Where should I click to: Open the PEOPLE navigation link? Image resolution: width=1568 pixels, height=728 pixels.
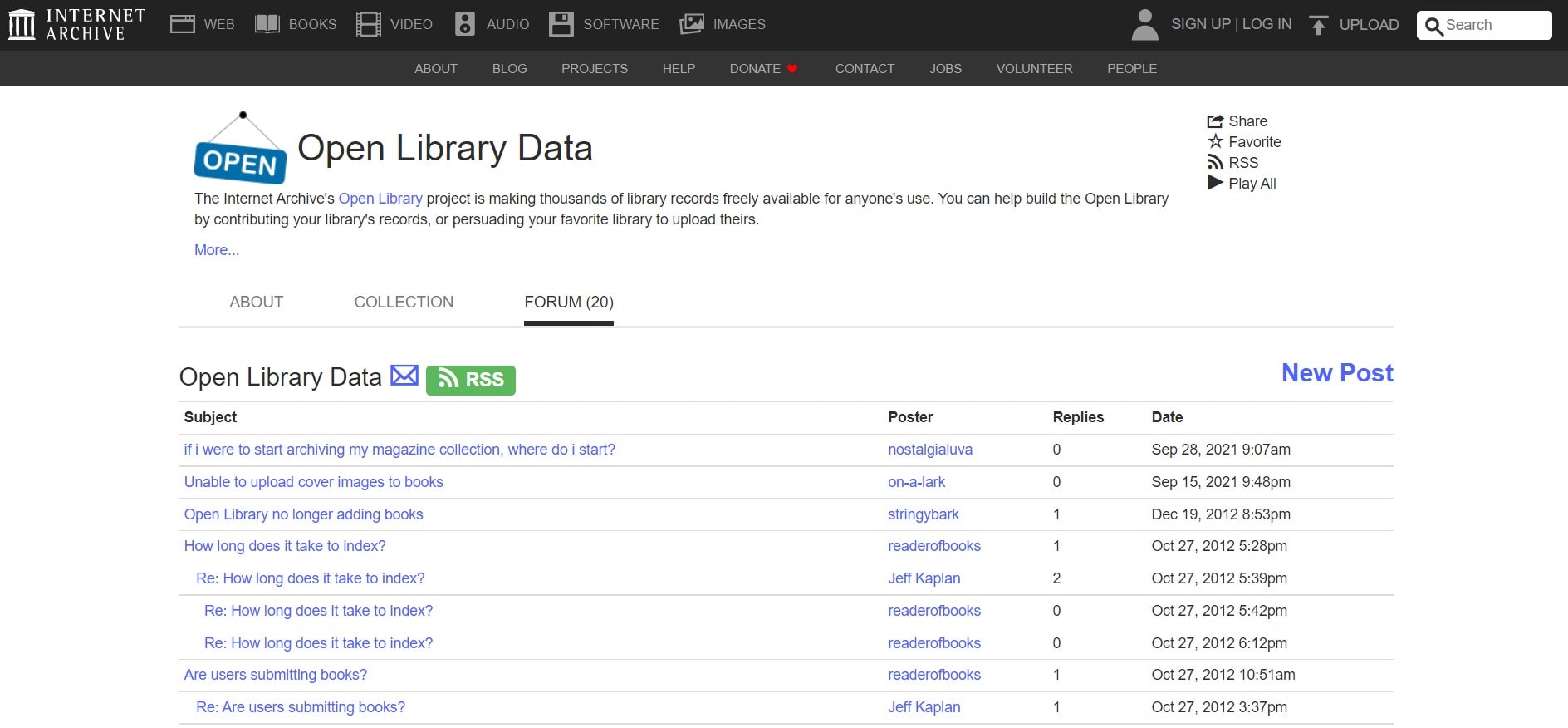(x=1132, y=69)
